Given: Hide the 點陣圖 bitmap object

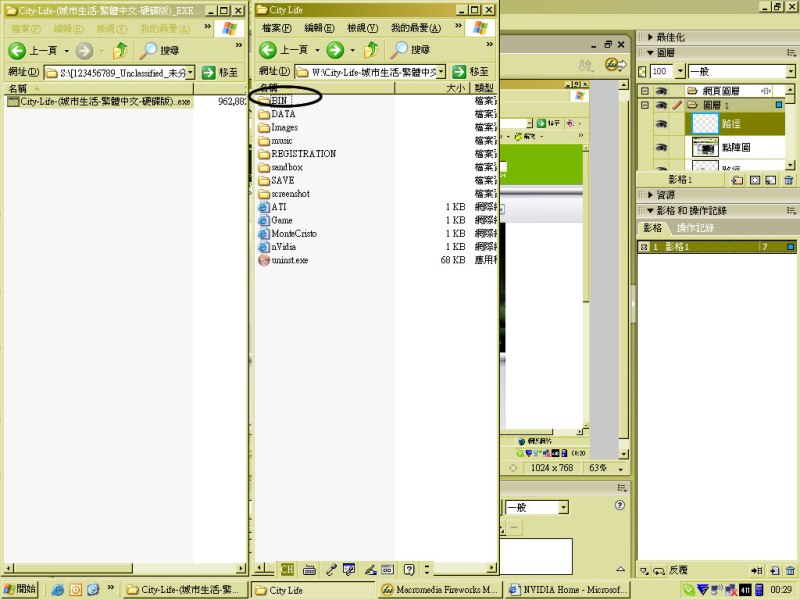Looking at the screenshot, I should 661,147.
